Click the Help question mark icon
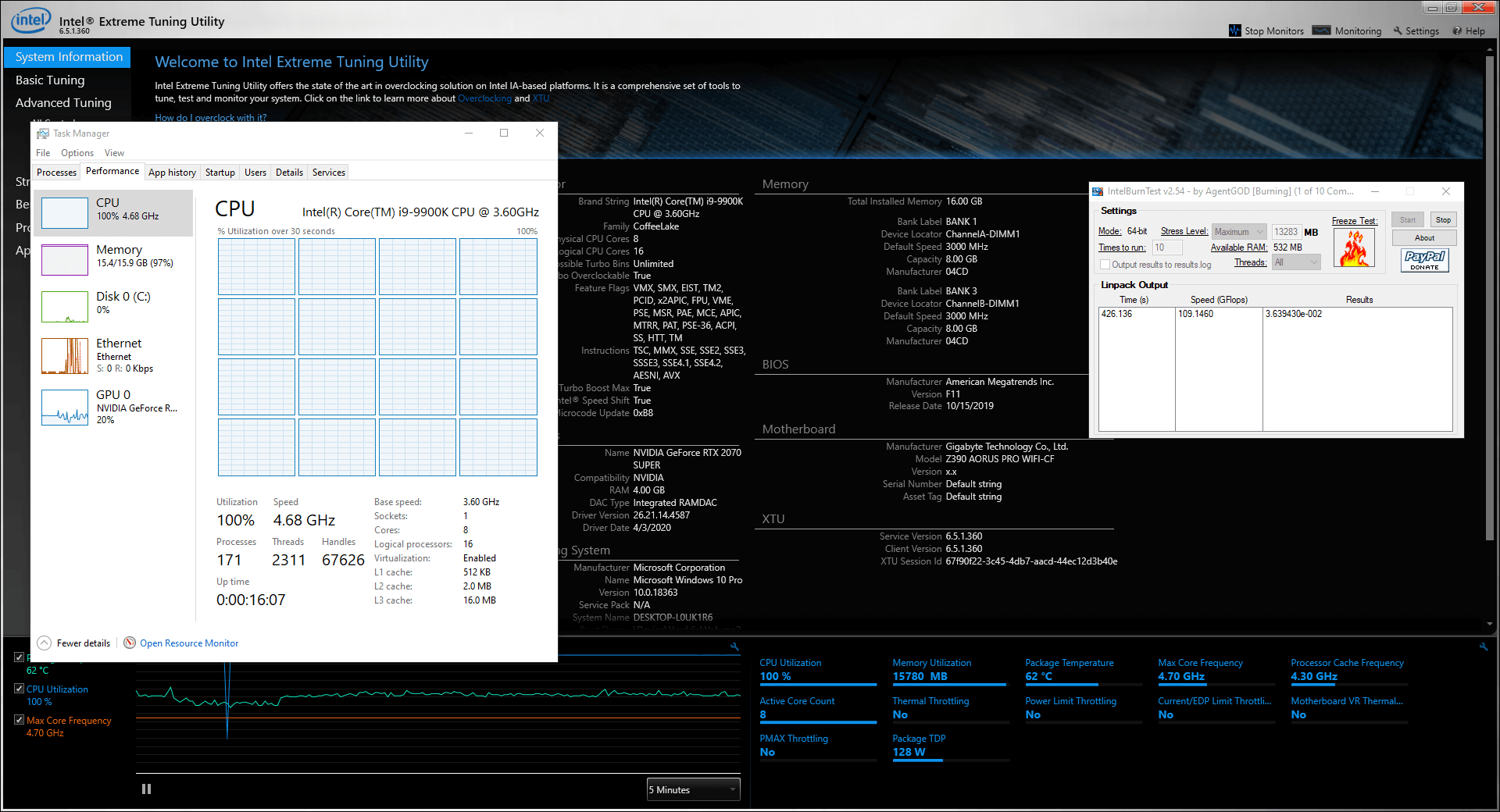This screenshot has height=812, width=1500. point(1457,31)
